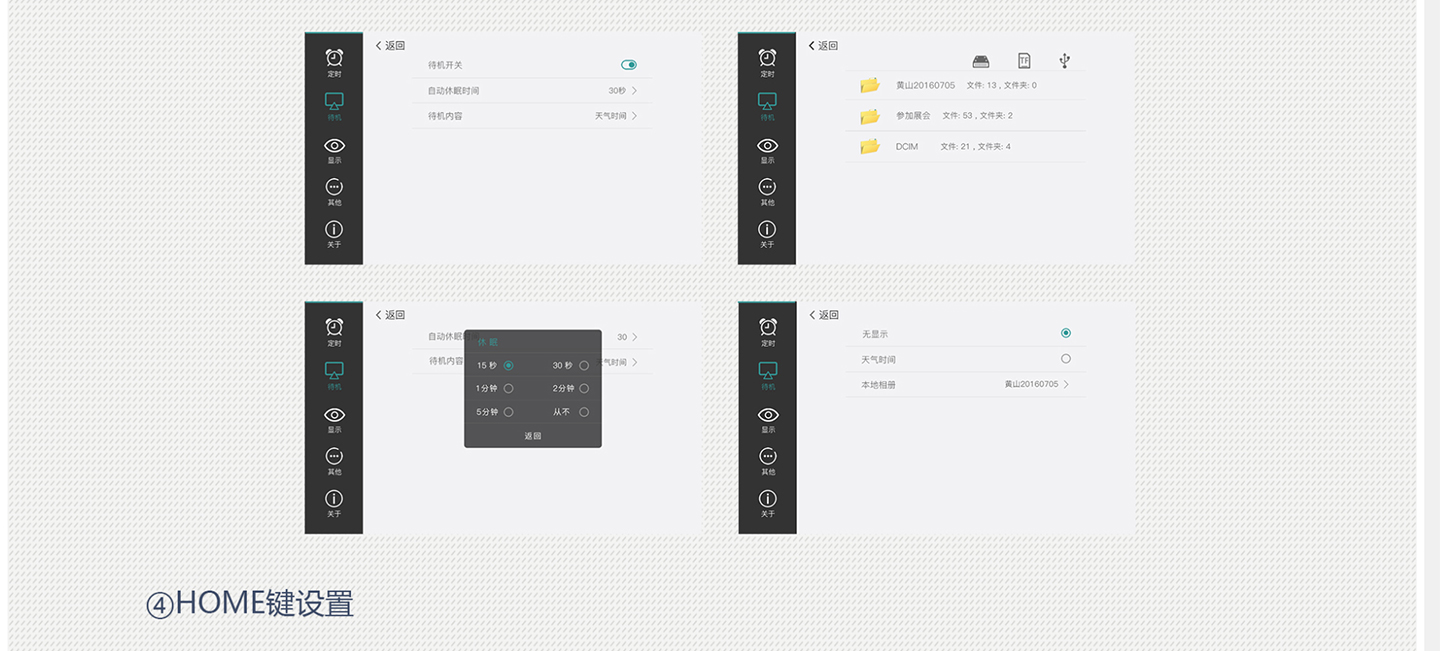Select the 15 秒 radio button
The image size is (1440, 651).
pos(509,365)
